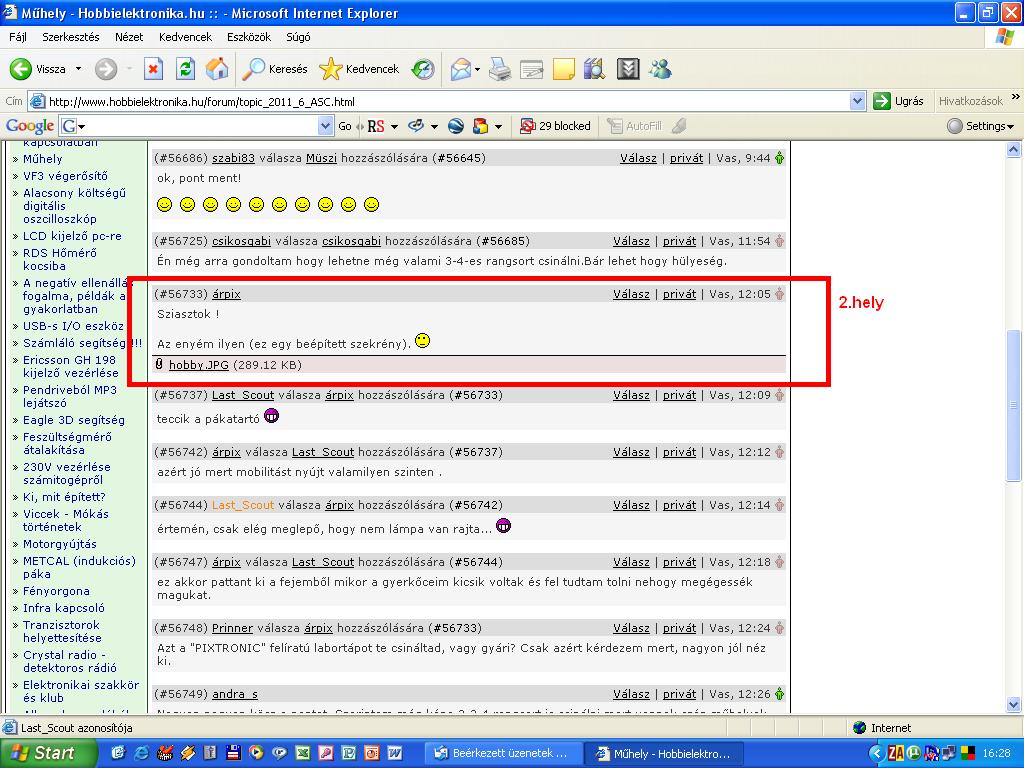Click privát on post #56686
This screenshot has height=768, width=1024.
click(686, 158)
